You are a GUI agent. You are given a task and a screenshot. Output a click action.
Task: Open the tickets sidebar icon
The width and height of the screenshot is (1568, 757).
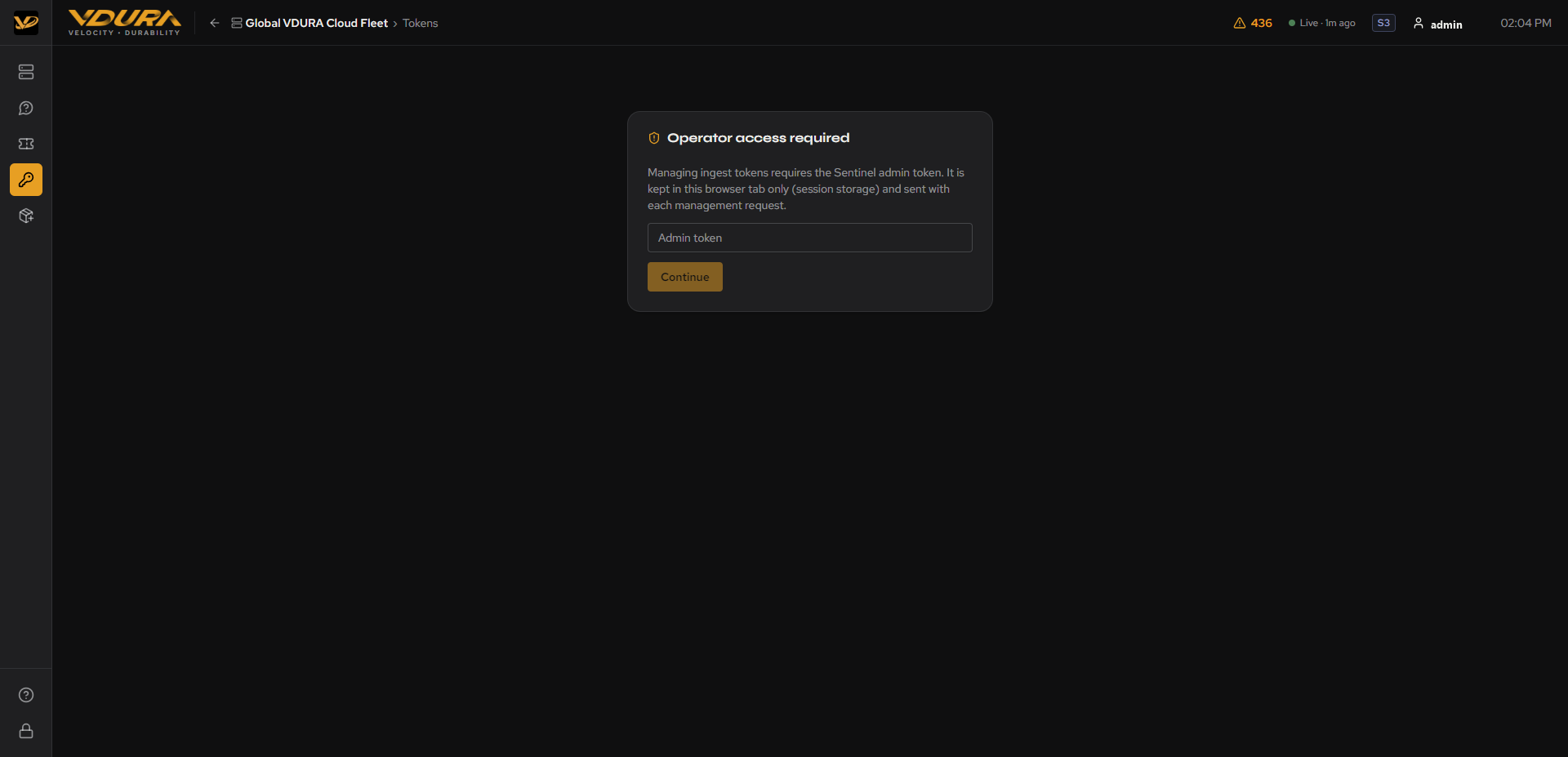26,144
